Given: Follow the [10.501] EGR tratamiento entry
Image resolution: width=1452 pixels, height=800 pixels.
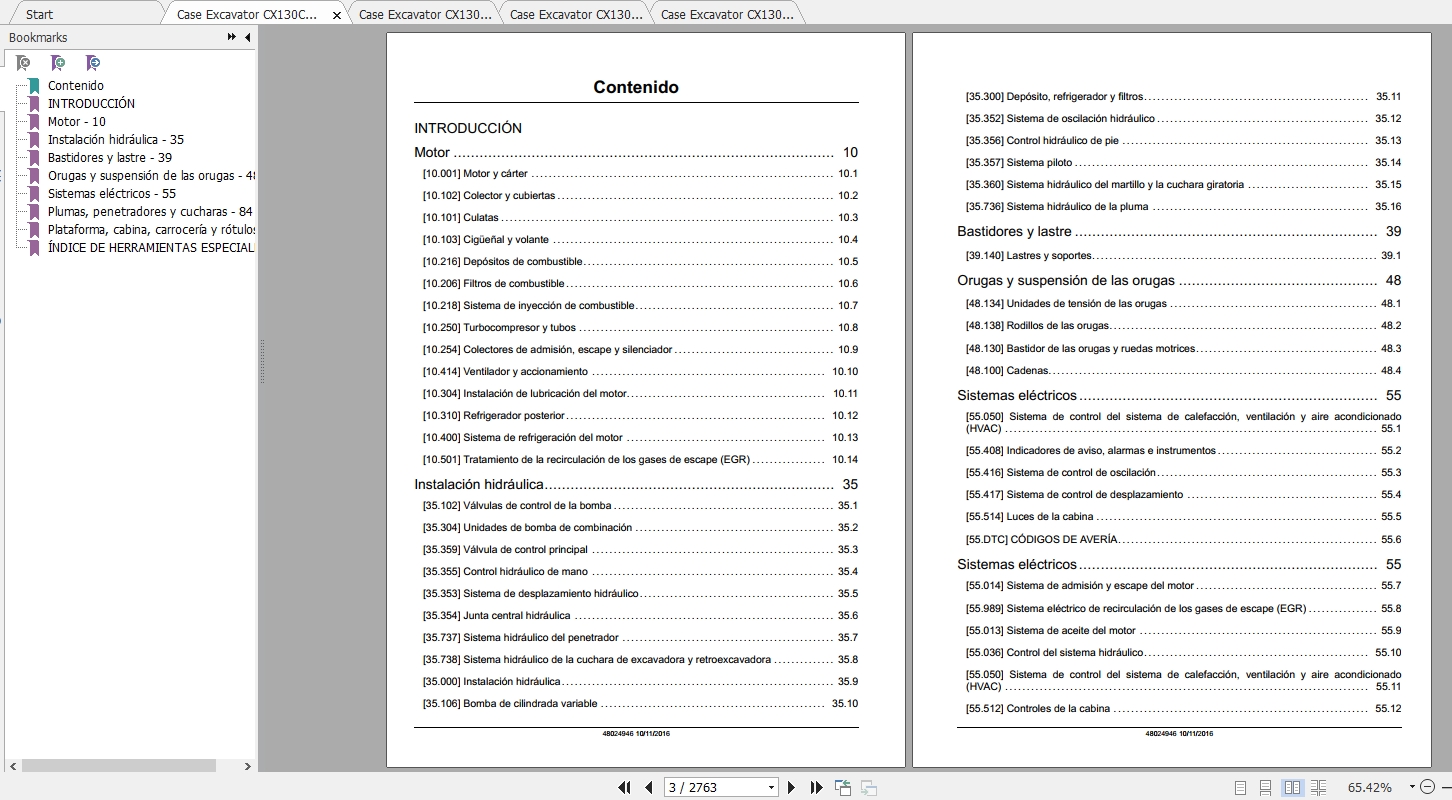Looking at the screenshot, I should (640, 460).
